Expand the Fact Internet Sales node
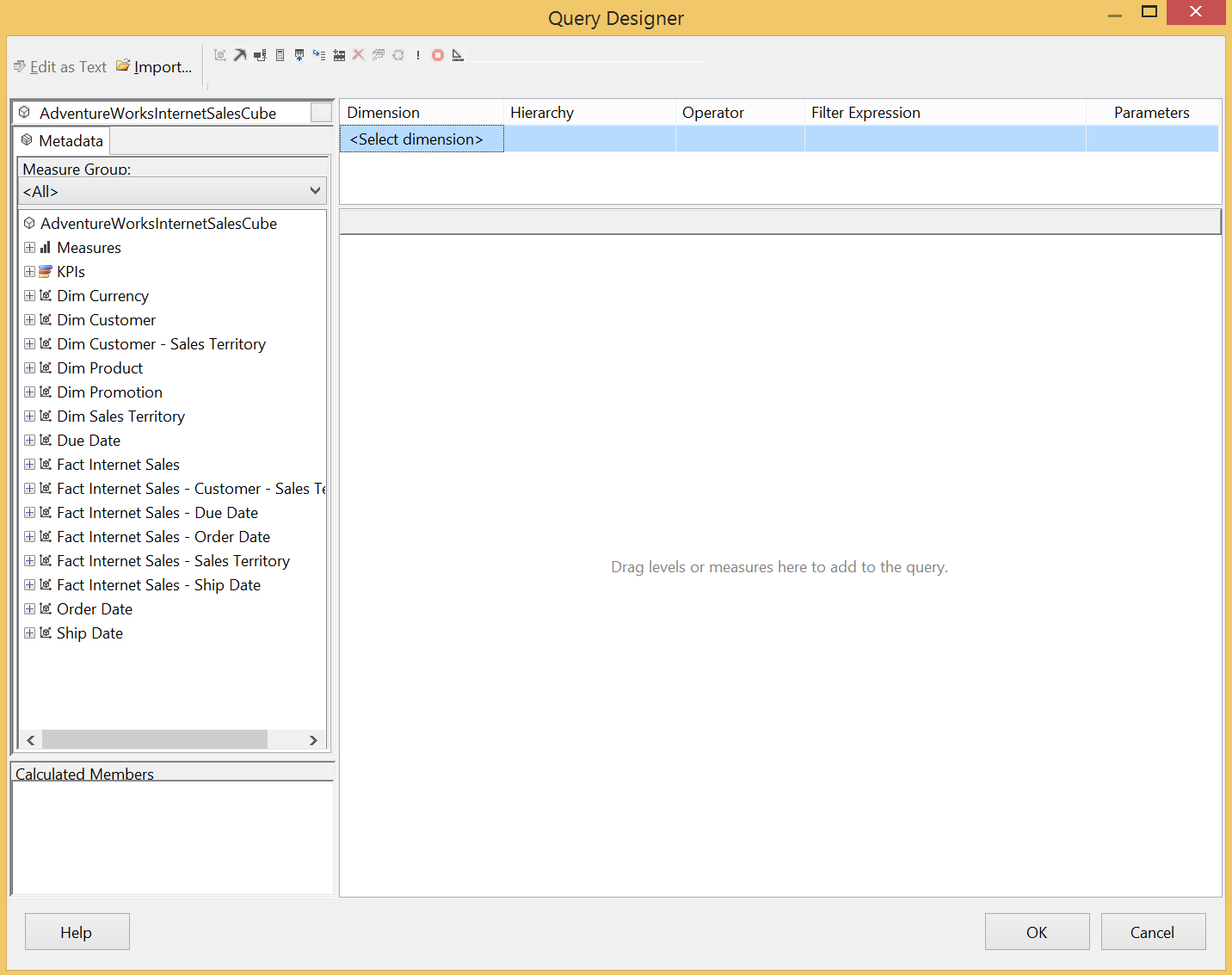Image resolution: width=1232 pixels, height=975 pixels. (30, 465)
